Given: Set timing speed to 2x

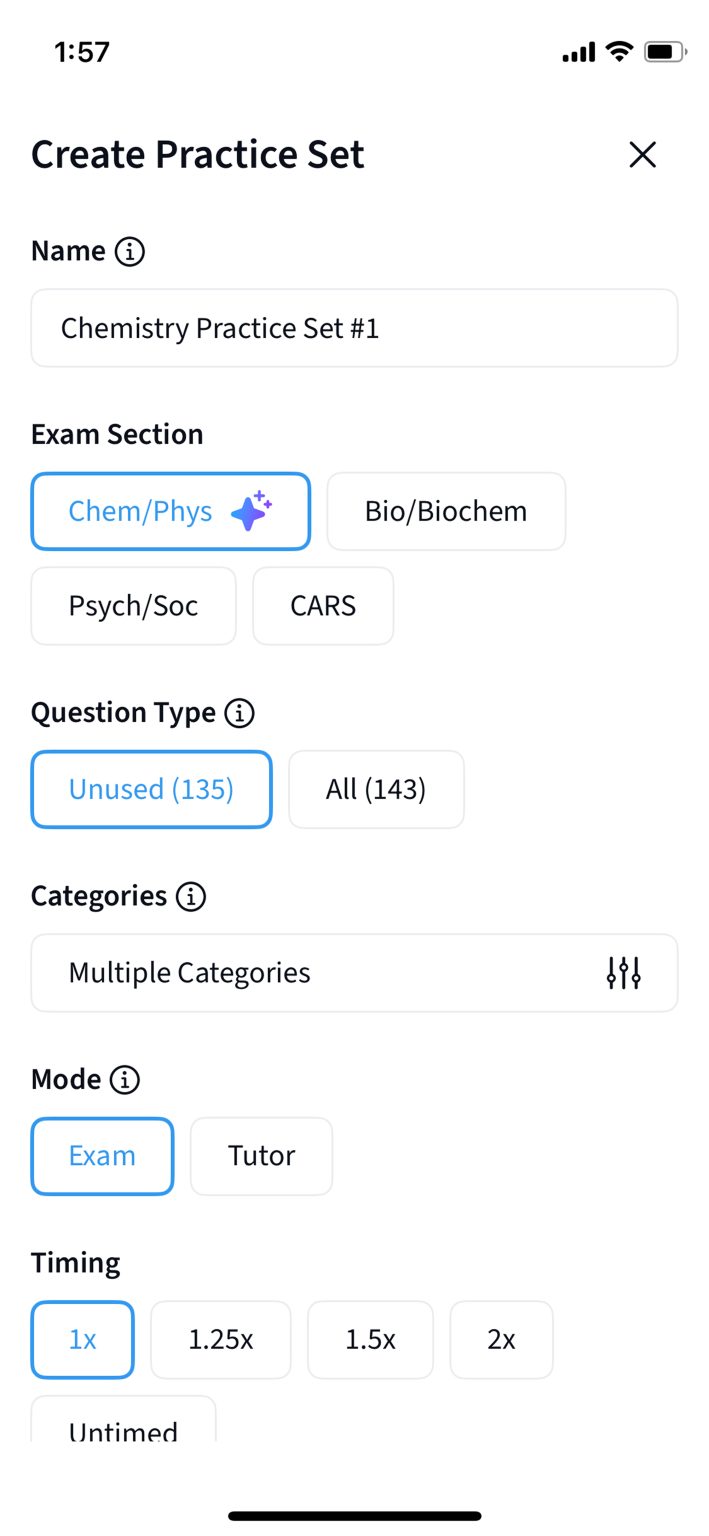Looking at the screenshot, I should click(501, 1340).
